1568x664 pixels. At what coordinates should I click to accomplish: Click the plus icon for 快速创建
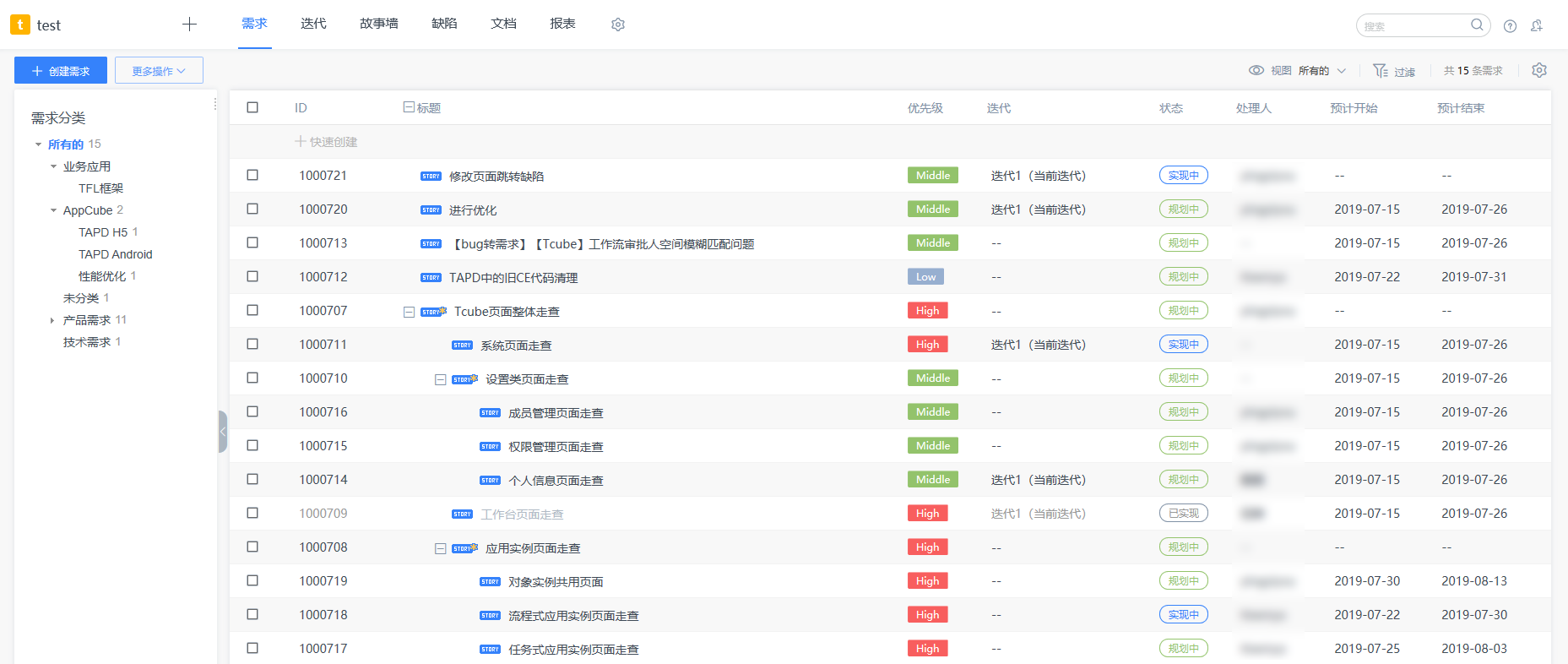tap(300, 141)
